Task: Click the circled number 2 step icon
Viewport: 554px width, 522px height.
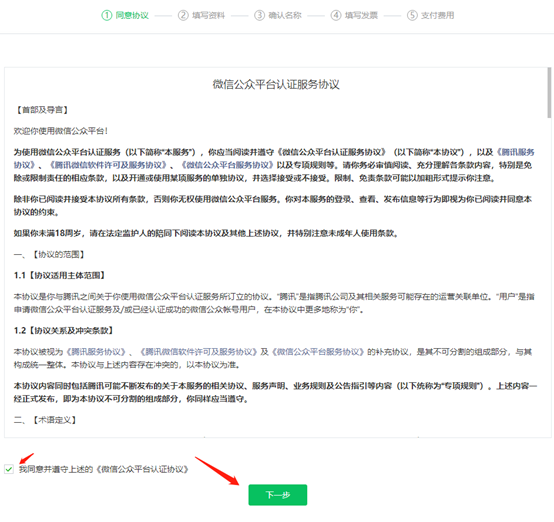Action: click(x=183, y=15)
